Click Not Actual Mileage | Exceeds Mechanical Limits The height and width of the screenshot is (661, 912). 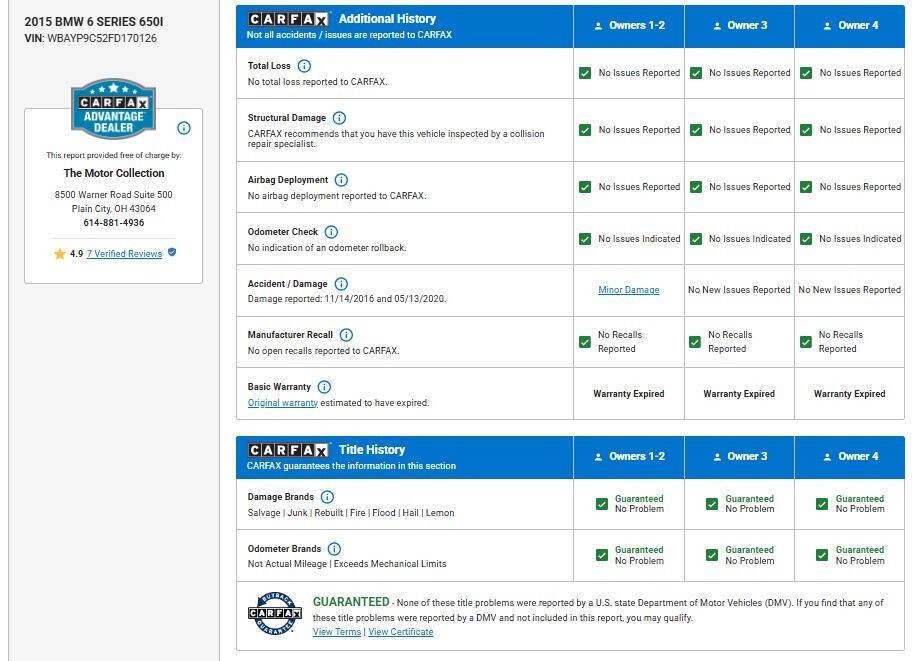pos(347,564)
